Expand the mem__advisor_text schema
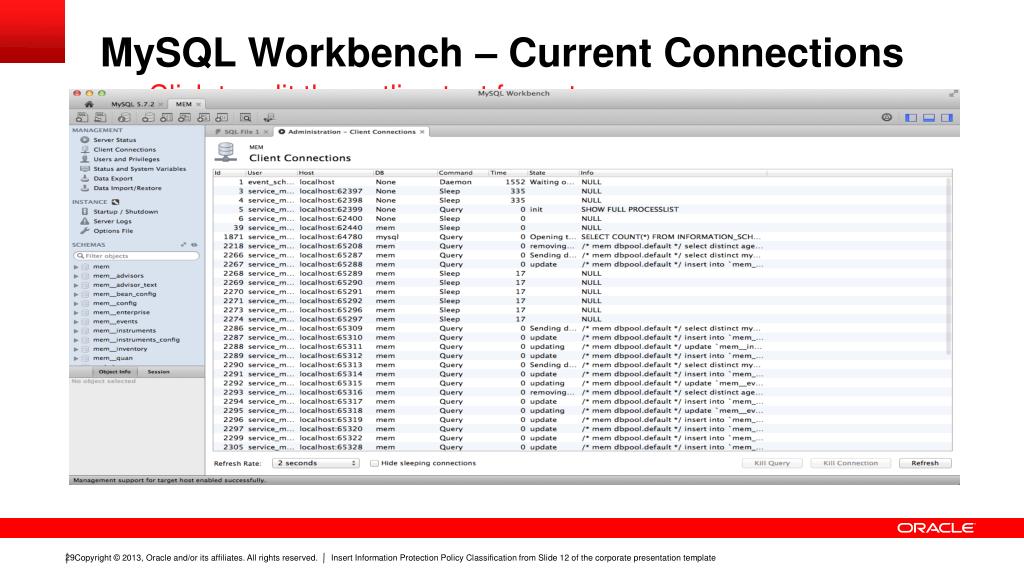 [76, 285]
